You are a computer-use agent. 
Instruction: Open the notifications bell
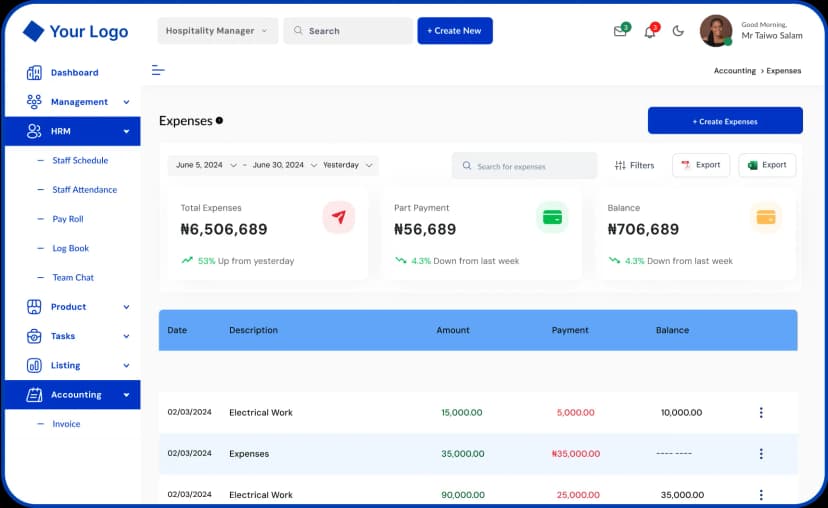pos(650,32)
